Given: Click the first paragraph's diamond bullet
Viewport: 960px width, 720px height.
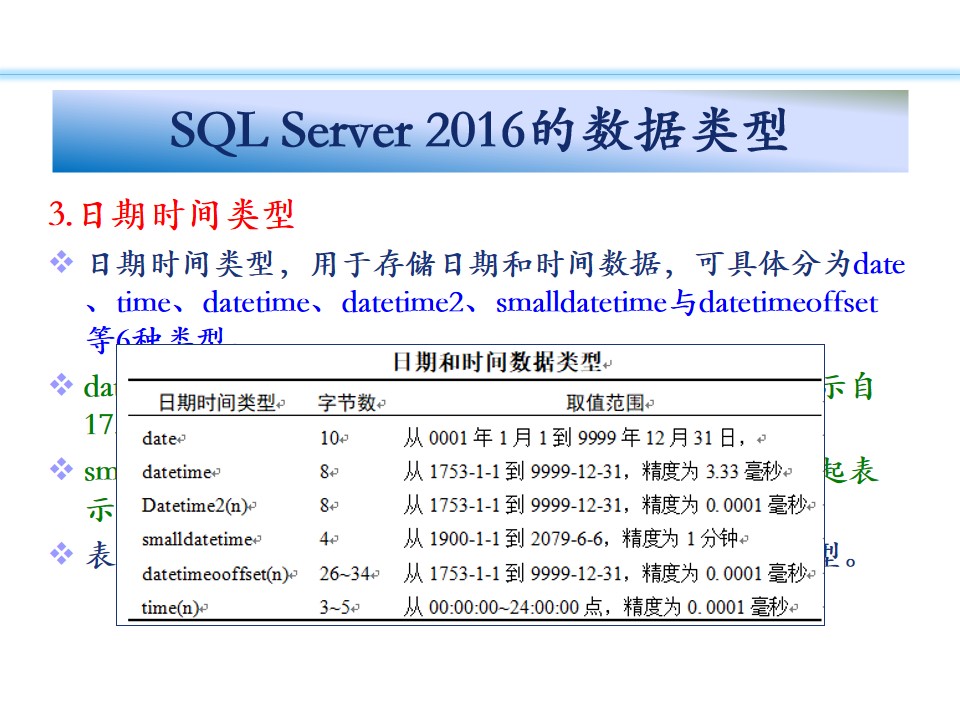Looking at the screenshot, I should (x=61, y=263).
